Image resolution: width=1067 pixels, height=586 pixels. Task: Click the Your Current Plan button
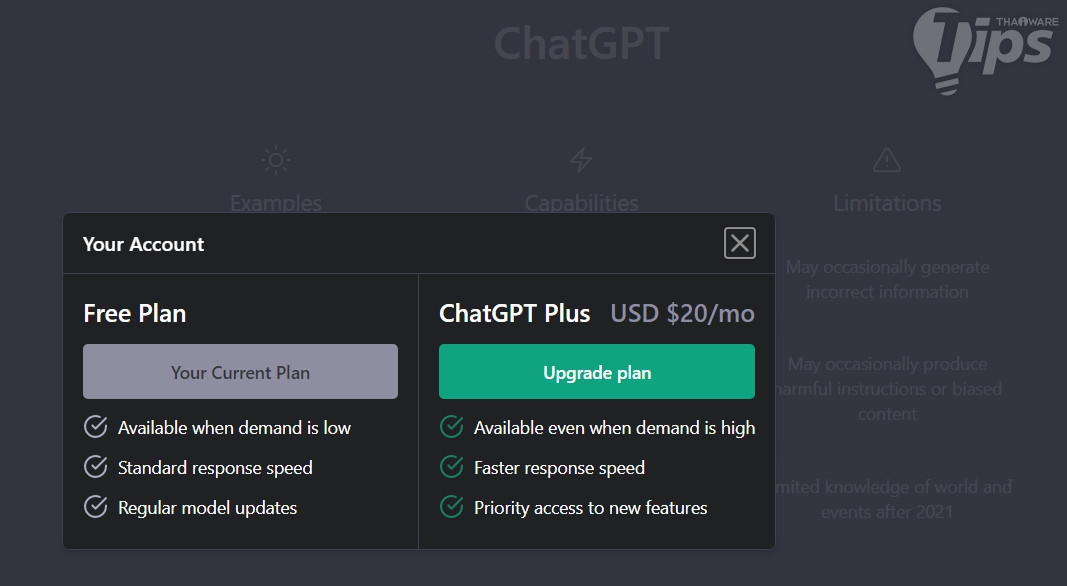click(240, 372)
